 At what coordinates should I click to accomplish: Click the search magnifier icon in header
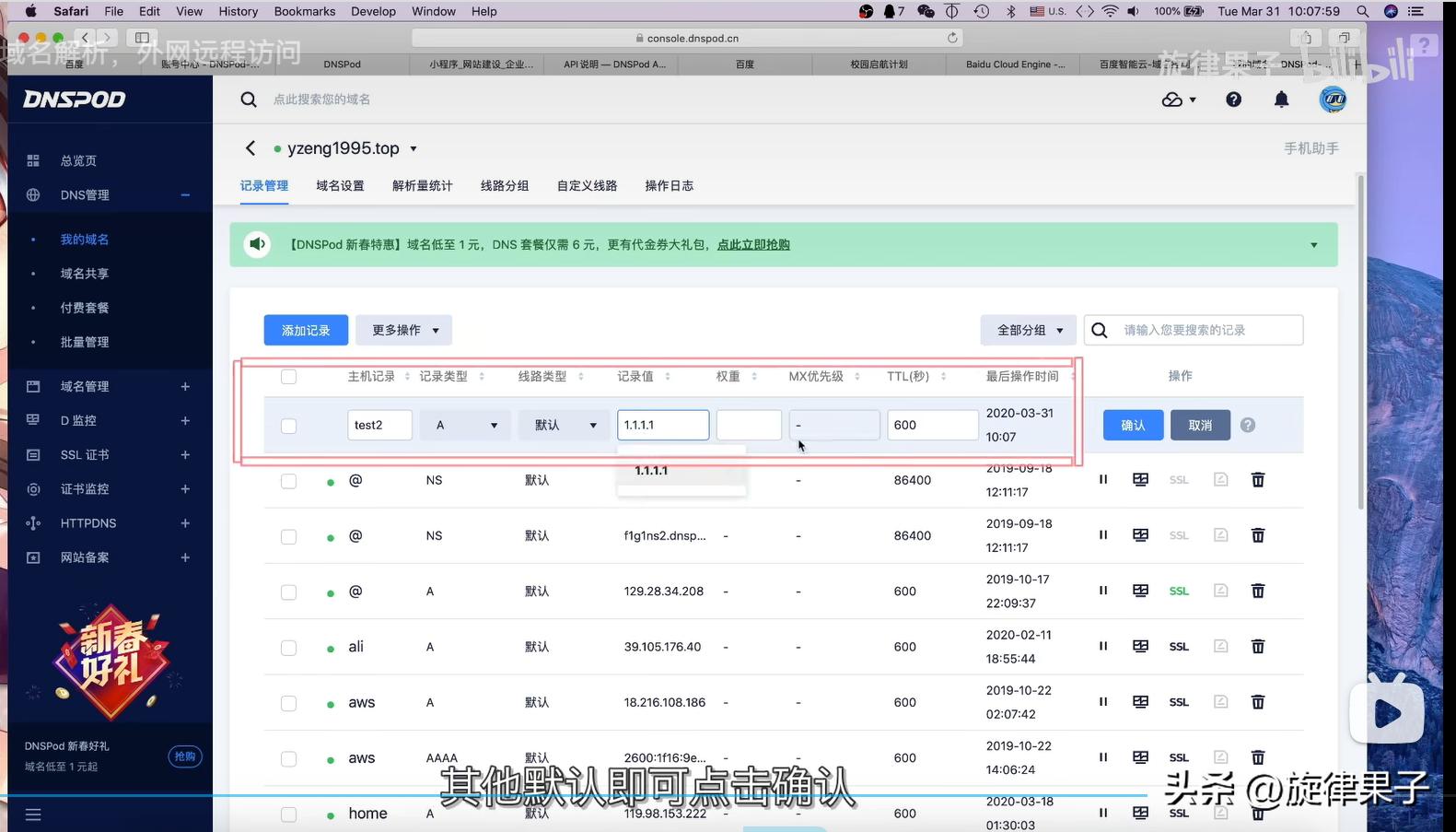pos(249,100)
